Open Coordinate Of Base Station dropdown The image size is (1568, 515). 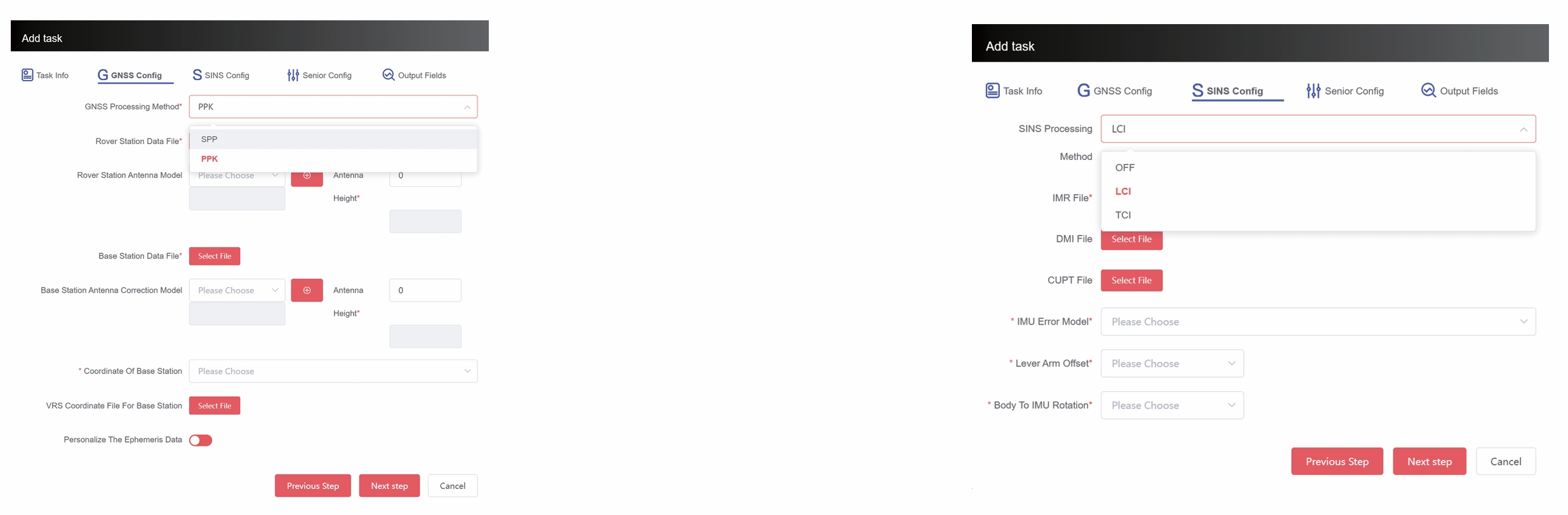(x=333, y=371)
